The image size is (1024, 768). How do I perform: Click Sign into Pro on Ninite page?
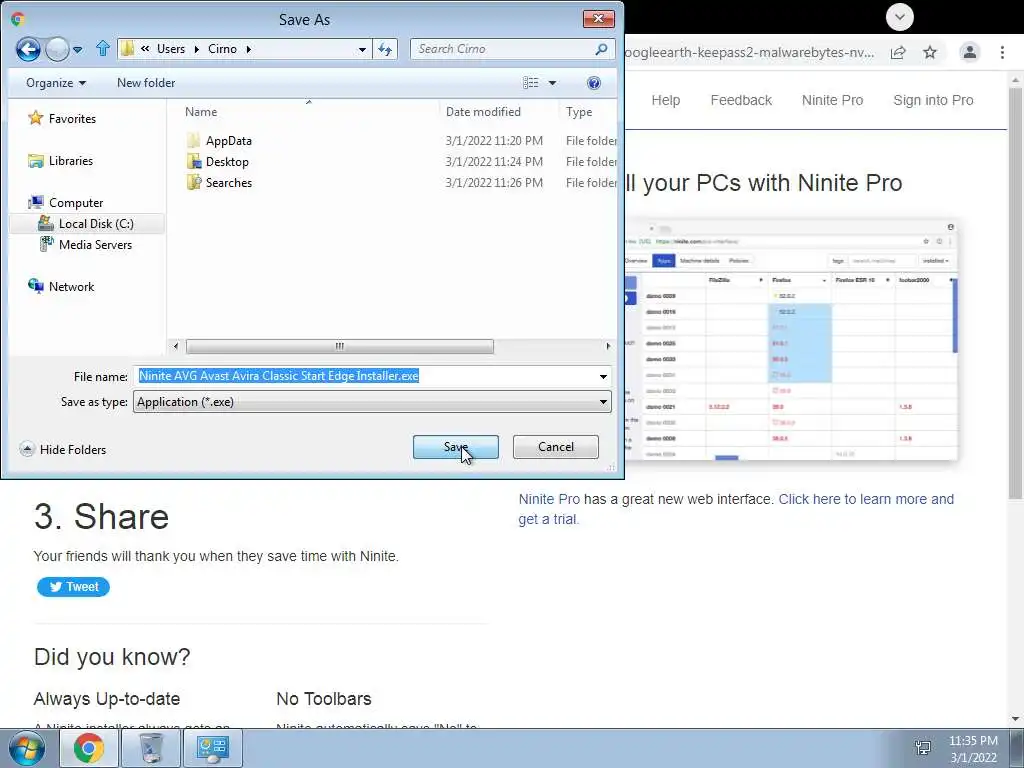tap(933, 100)
